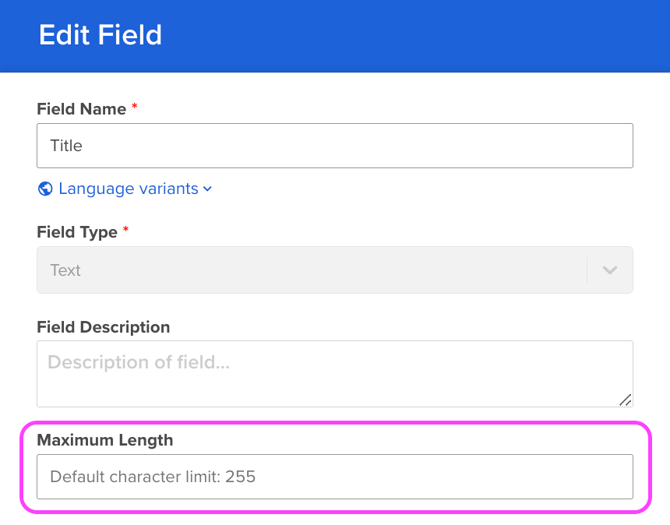Click the Maximum Length input field

coord(334,477)
